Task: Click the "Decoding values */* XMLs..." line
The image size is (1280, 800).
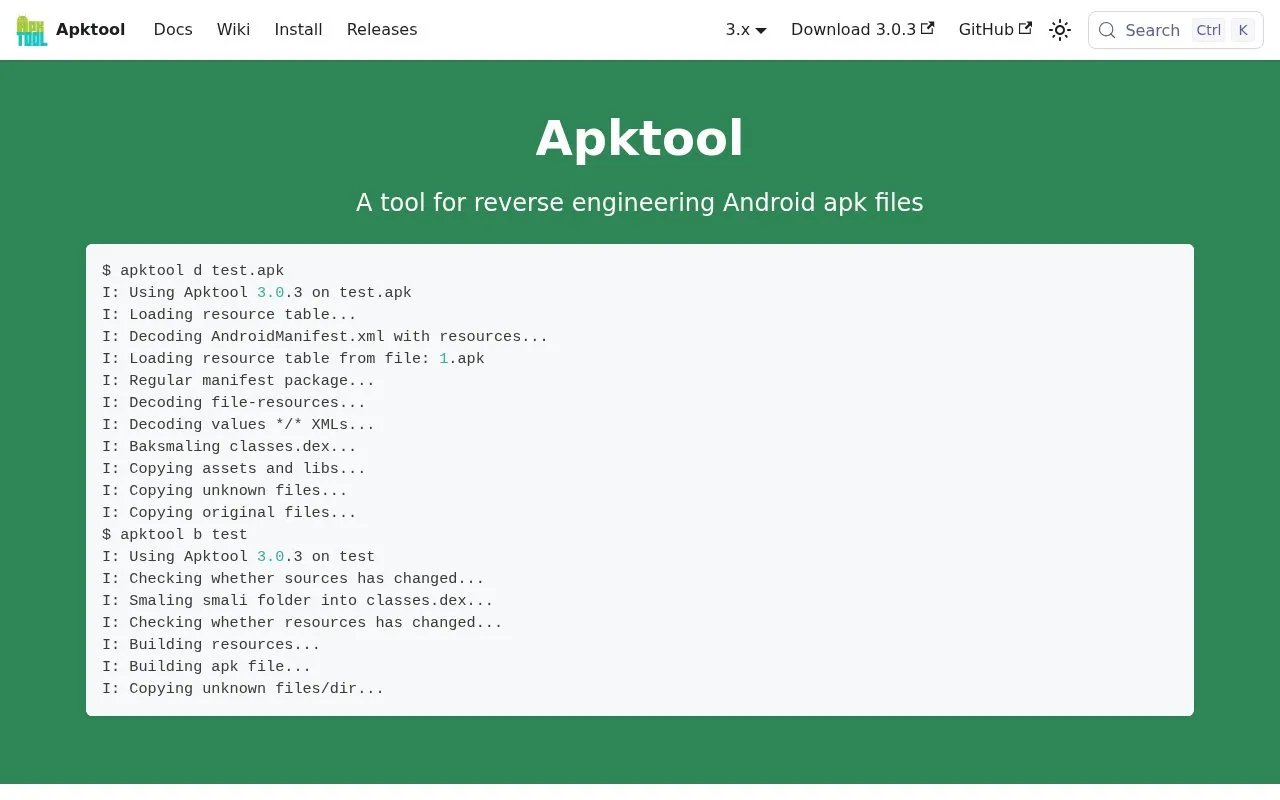Action: [x=238, y=425]
